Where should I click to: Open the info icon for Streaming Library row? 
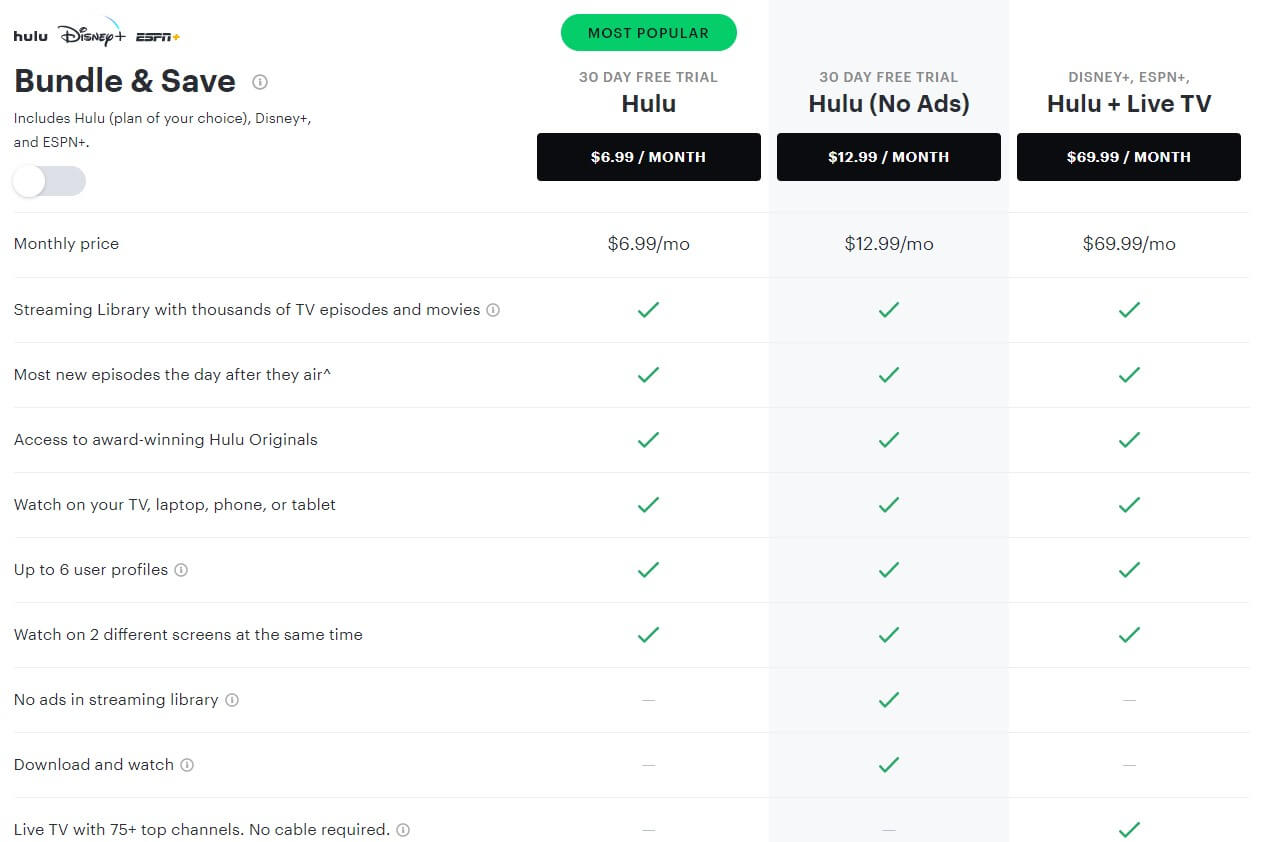[493, 310]
